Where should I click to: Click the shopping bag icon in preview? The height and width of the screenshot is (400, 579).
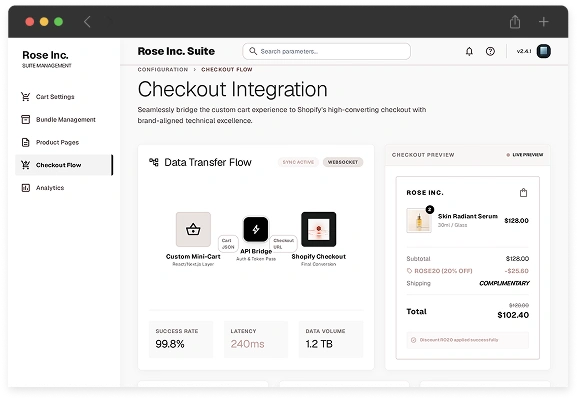pyautogui.click(x=523, y=192)
